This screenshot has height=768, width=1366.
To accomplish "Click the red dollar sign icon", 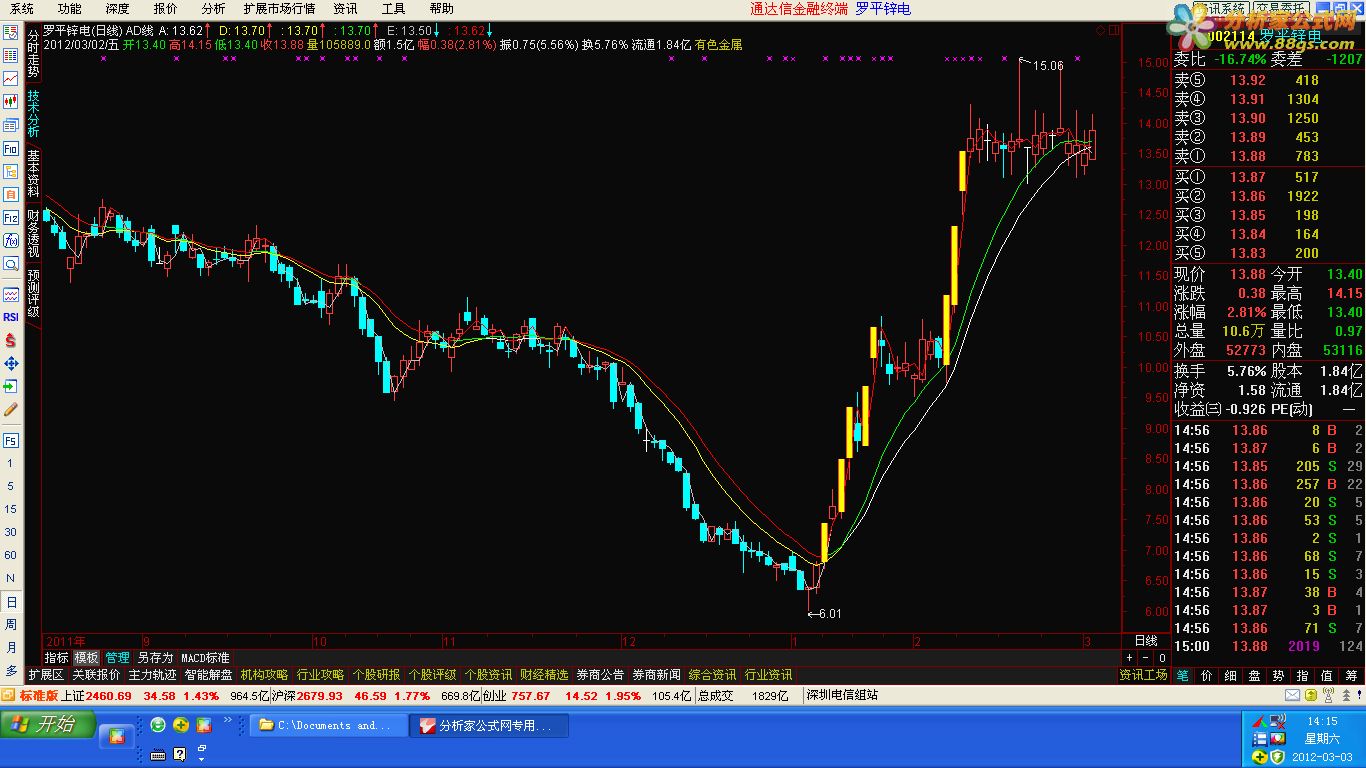I will [x=11, y=341].
